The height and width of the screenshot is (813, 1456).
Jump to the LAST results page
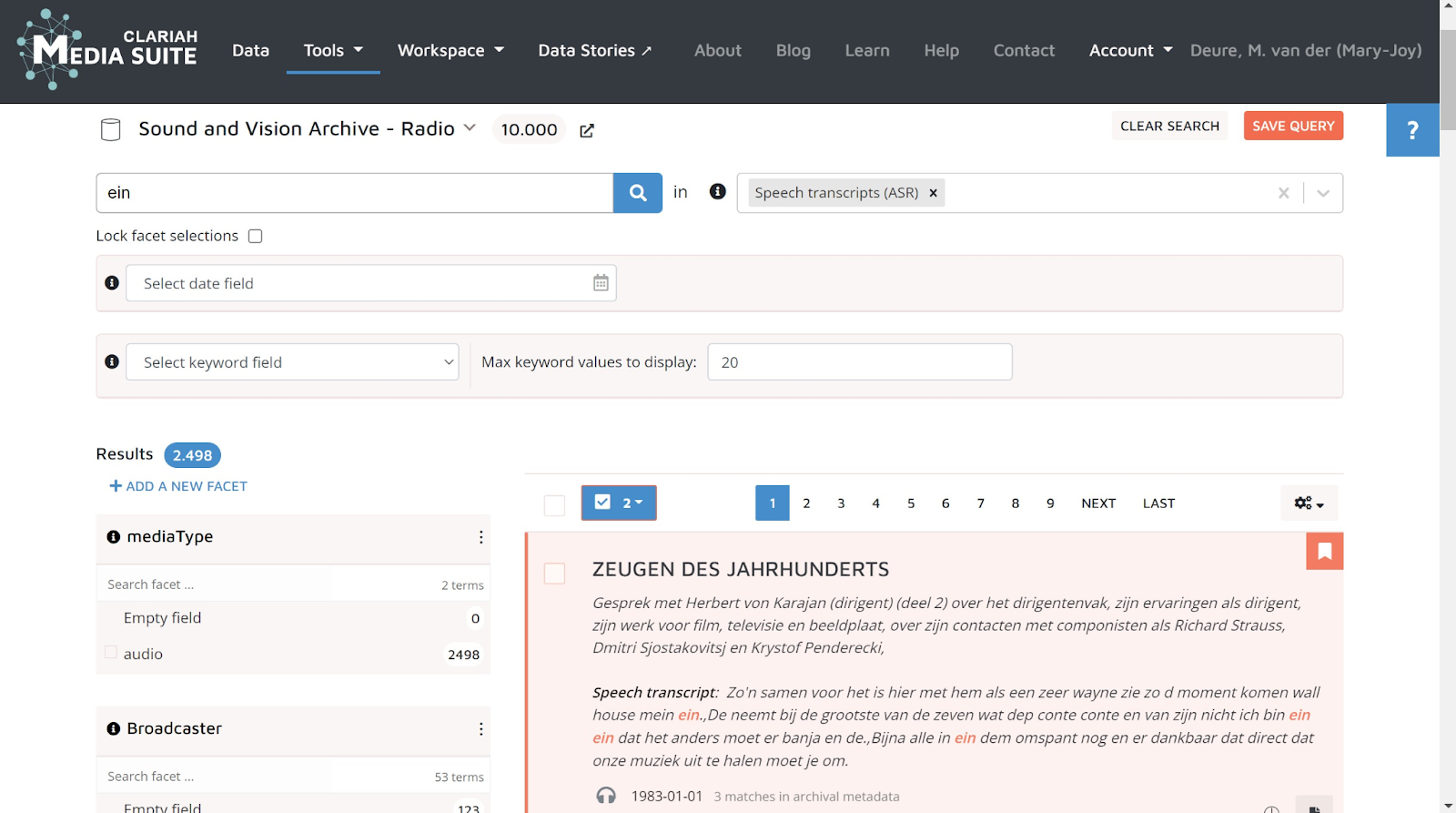1158,503
